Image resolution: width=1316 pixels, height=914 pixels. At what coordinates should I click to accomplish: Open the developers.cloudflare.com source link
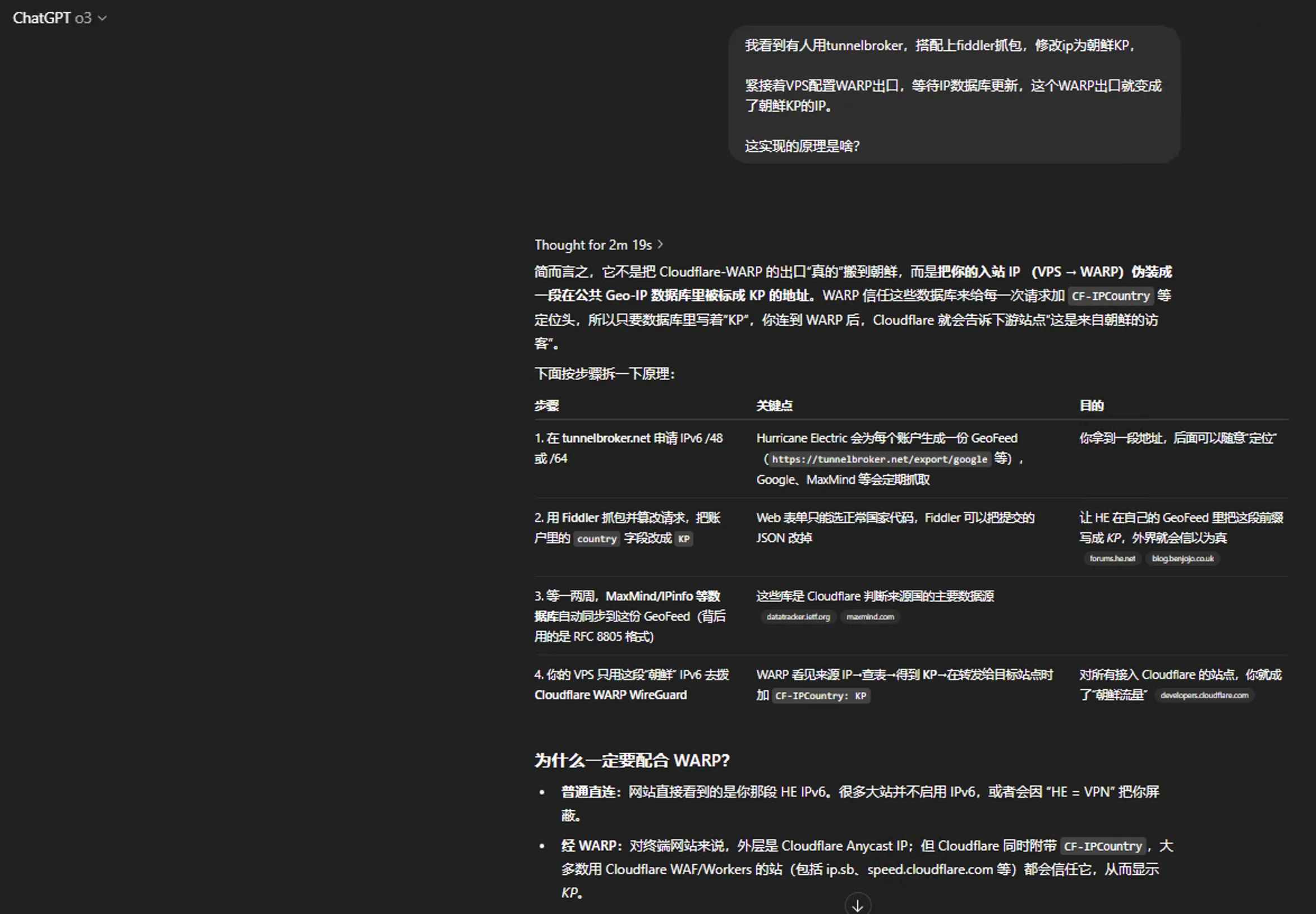pos(1204,695)
